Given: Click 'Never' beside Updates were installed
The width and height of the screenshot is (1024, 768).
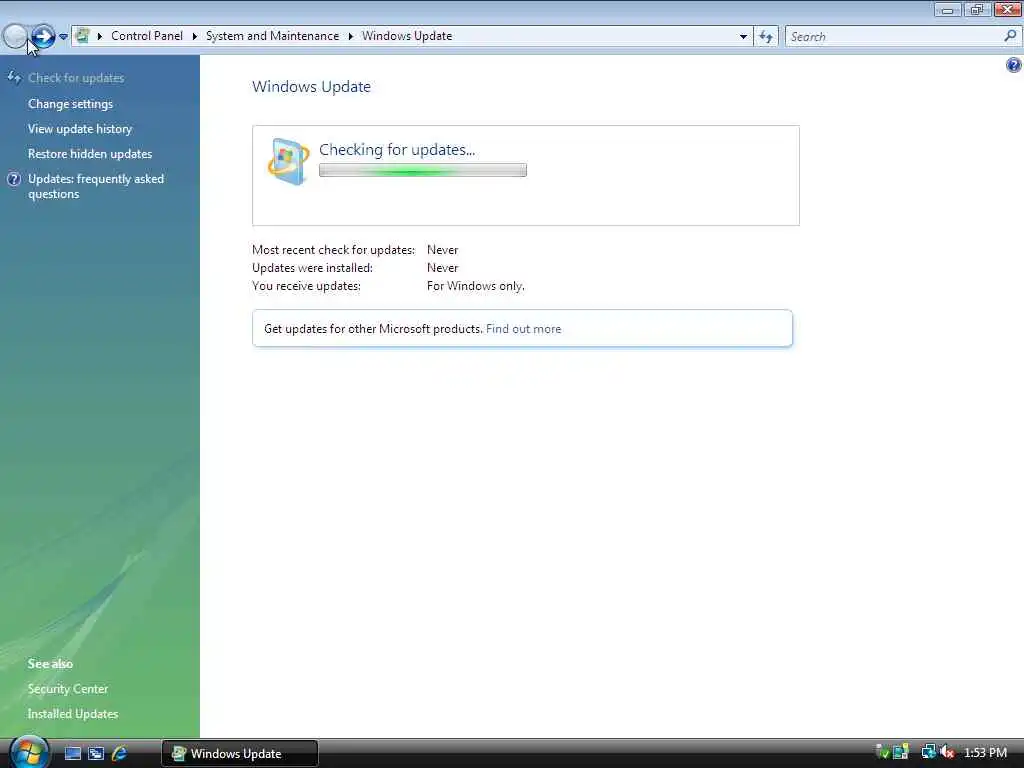Looking at the screenshot, I should 443,268.
